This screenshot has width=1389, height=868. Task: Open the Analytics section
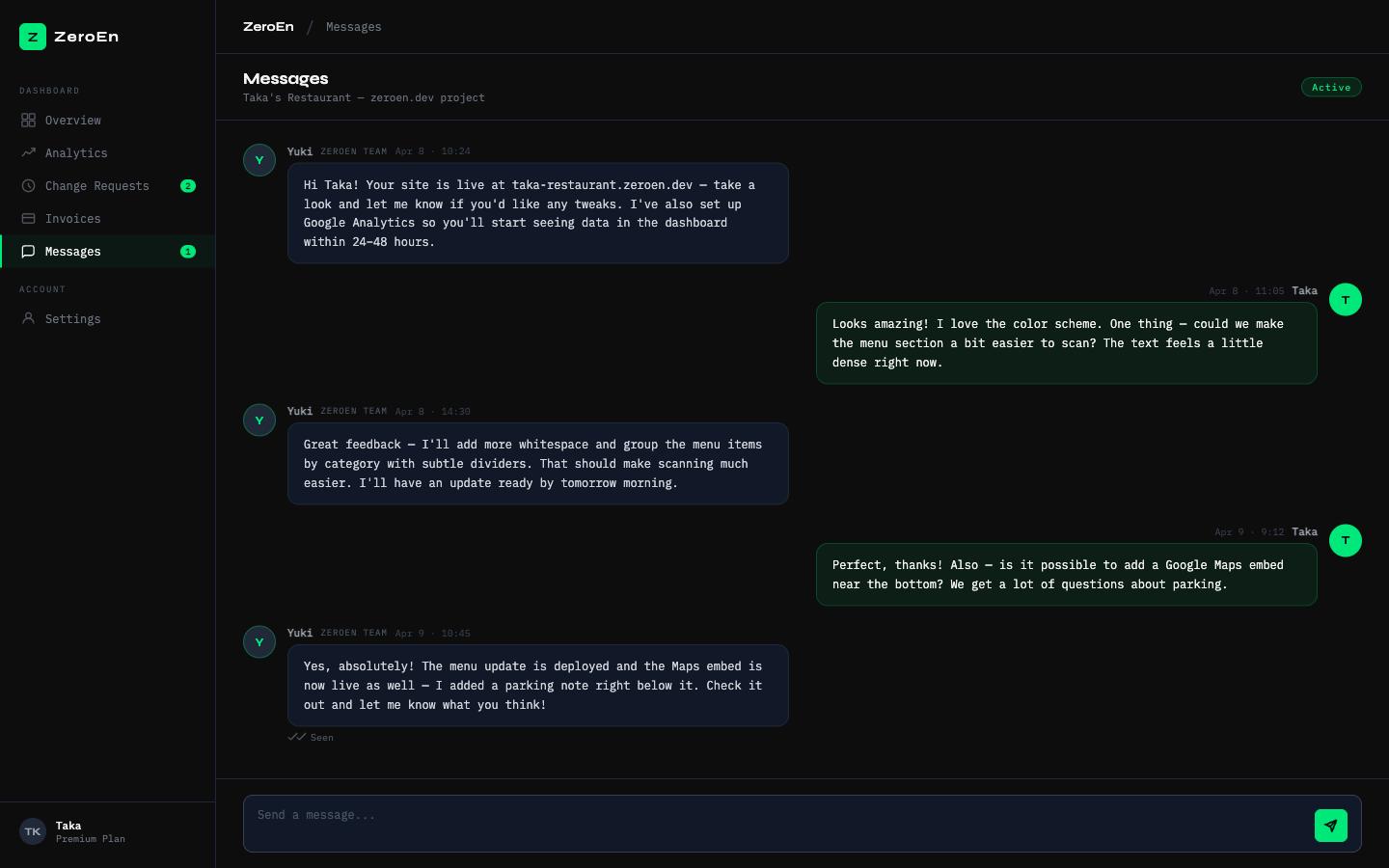[74, 152]
